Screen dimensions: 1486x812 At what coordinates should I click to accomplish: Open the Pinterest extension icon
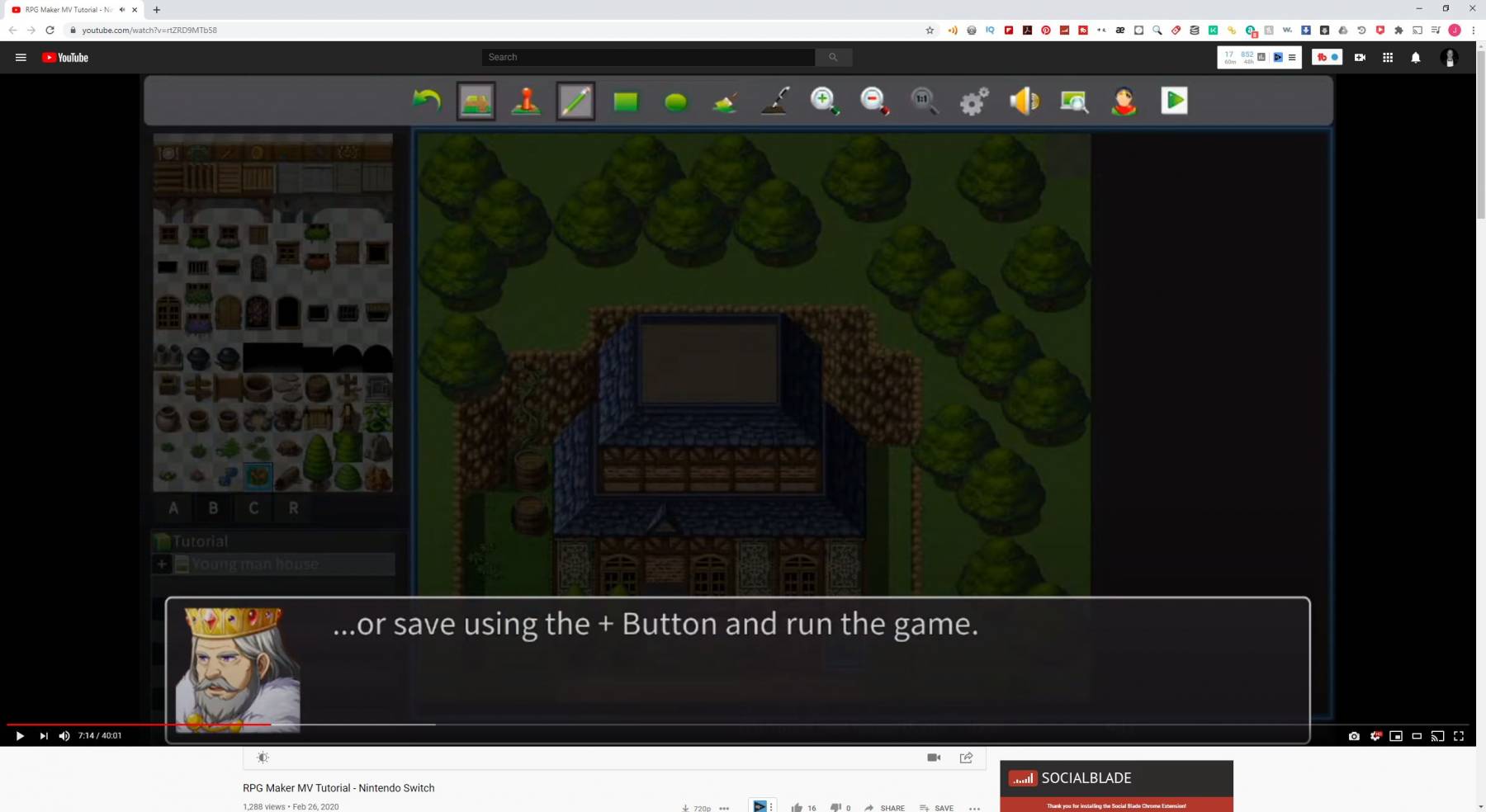click(1046, 30)
